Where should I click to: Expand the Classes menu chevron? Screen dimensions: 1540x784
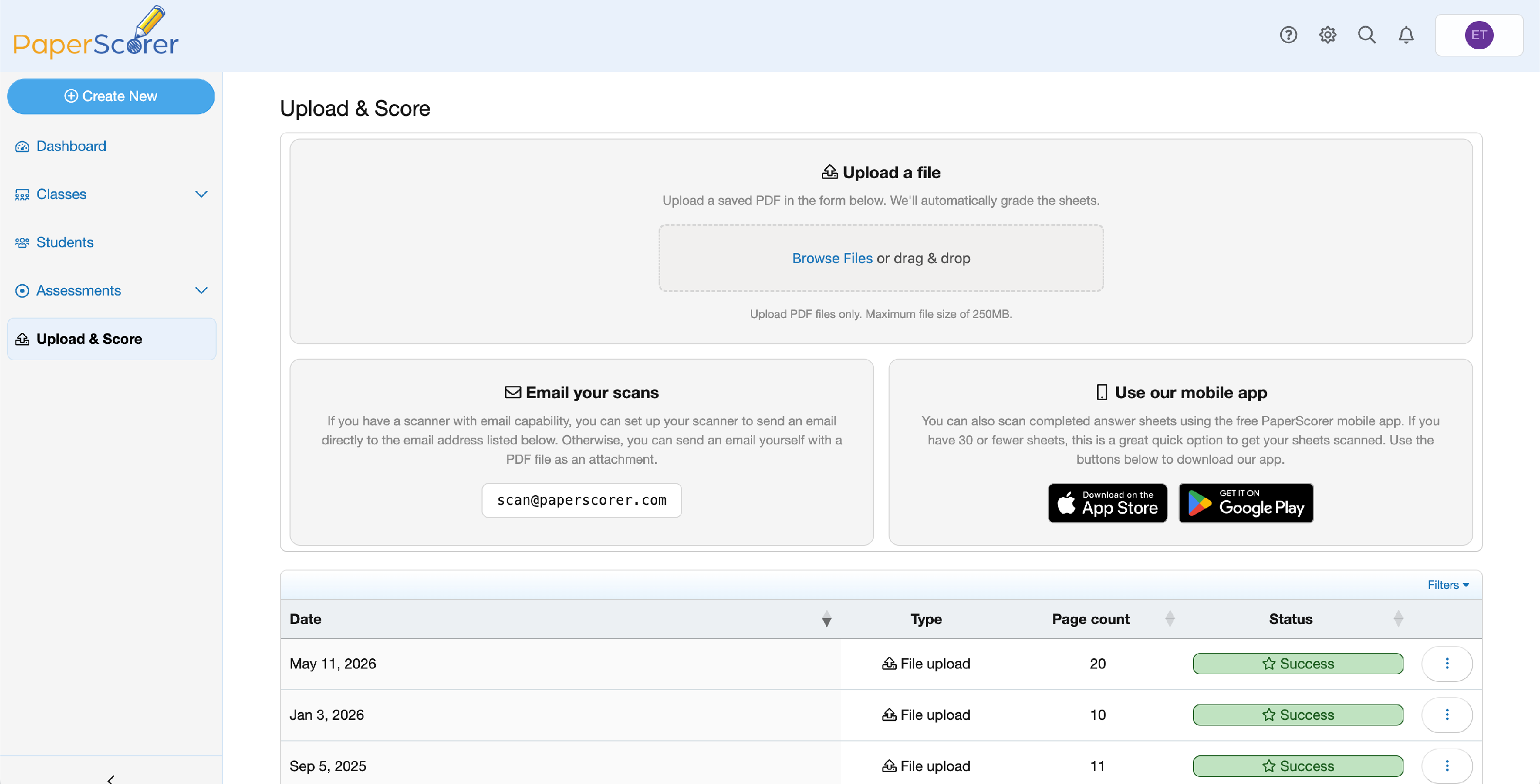tap(201, 195)
